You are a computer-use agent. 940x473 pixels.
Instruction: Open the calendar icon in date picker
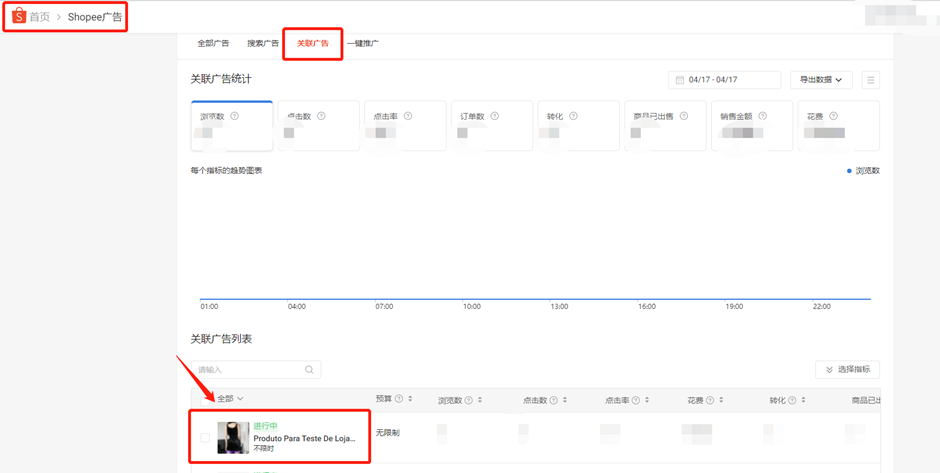679,80
